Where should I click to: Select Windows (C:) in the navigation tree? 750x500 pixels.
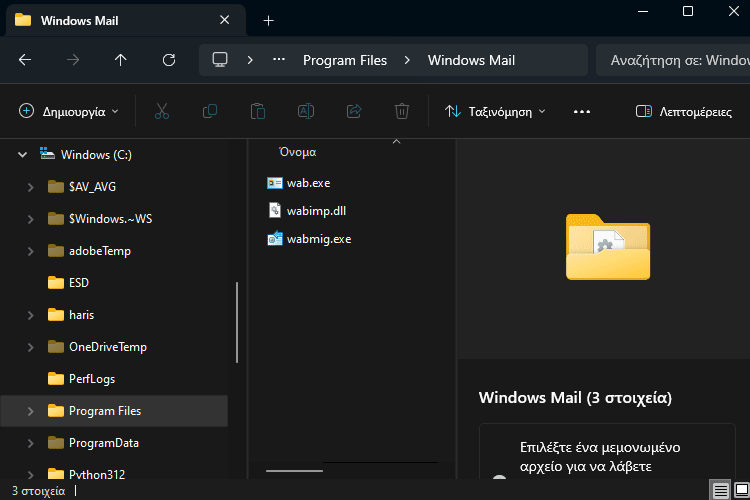coord(96,155)
